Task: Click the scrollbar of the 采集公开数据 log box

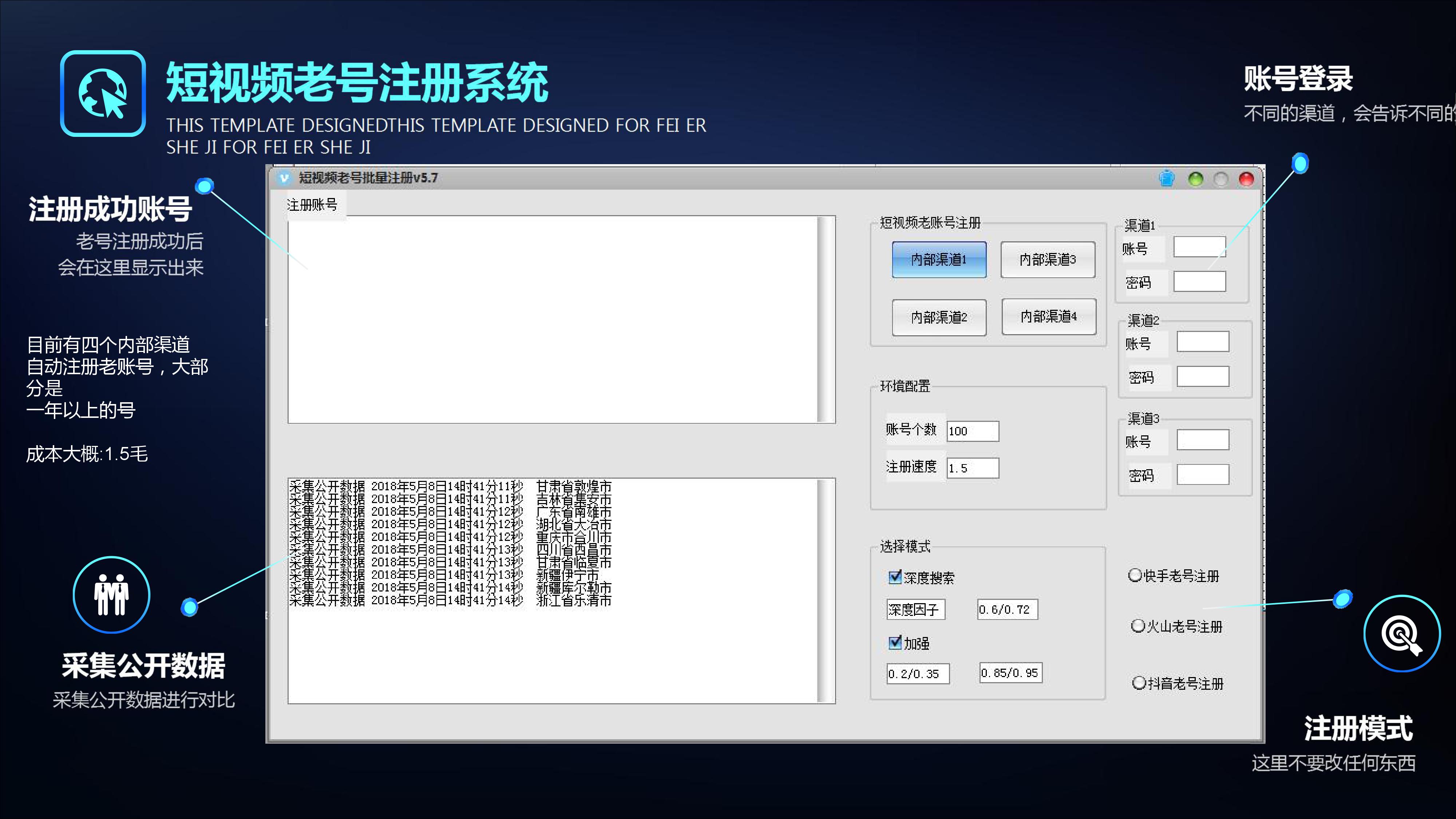Action: [x=826, y=591]
